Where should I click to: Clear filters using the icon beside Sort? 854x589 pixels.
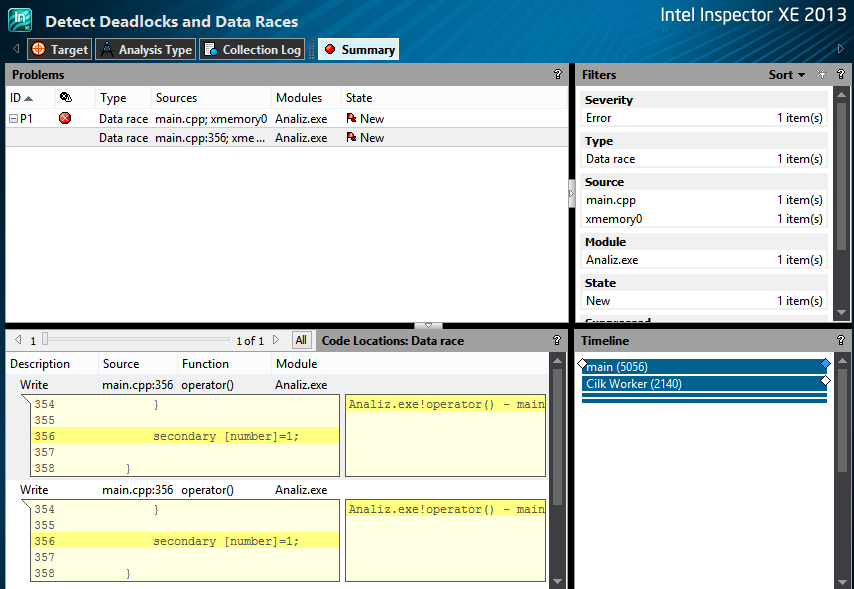click(821, 74)
